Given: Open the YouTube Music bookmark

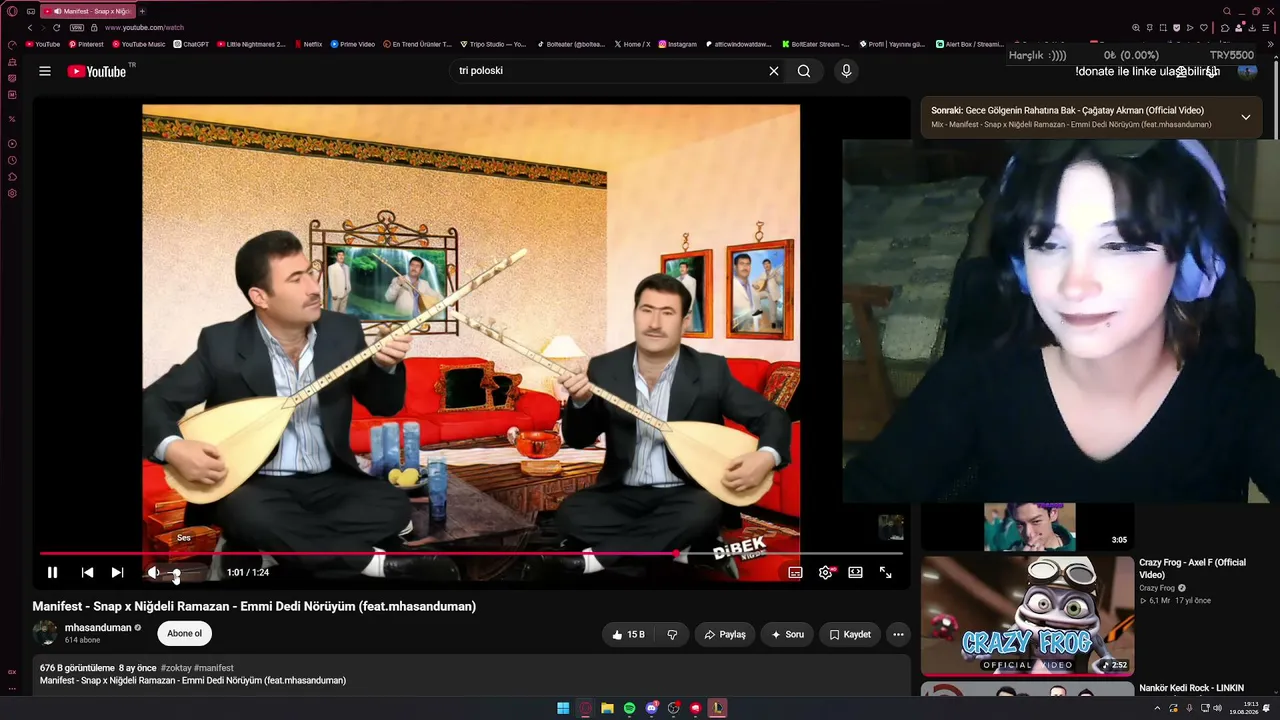Looking at the screenshot, I should pyautogui.click(x=139, y=44).
